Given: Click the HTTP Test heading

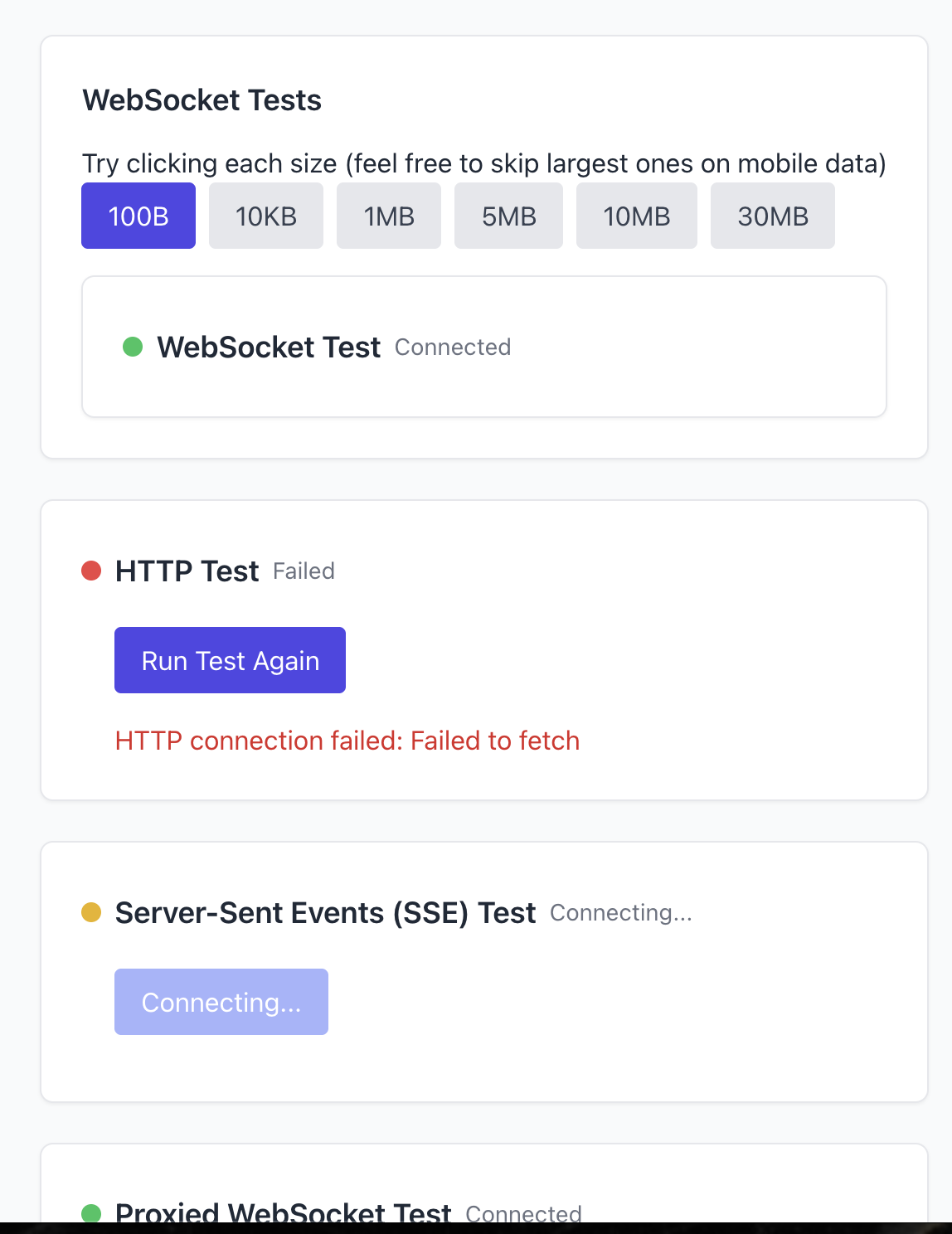Looking at the screenshot, I should [x=187, y=571].
